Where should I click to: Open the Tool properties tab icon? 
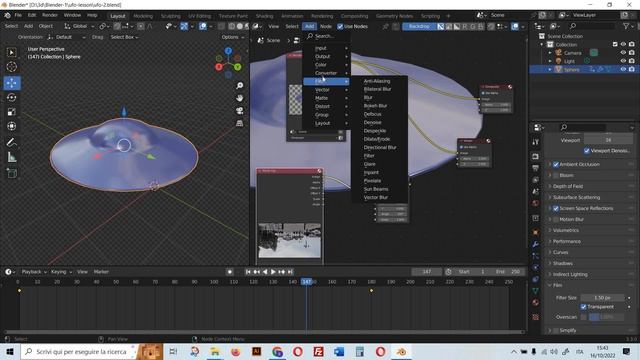pyautogui.click(x=536, y=142)
